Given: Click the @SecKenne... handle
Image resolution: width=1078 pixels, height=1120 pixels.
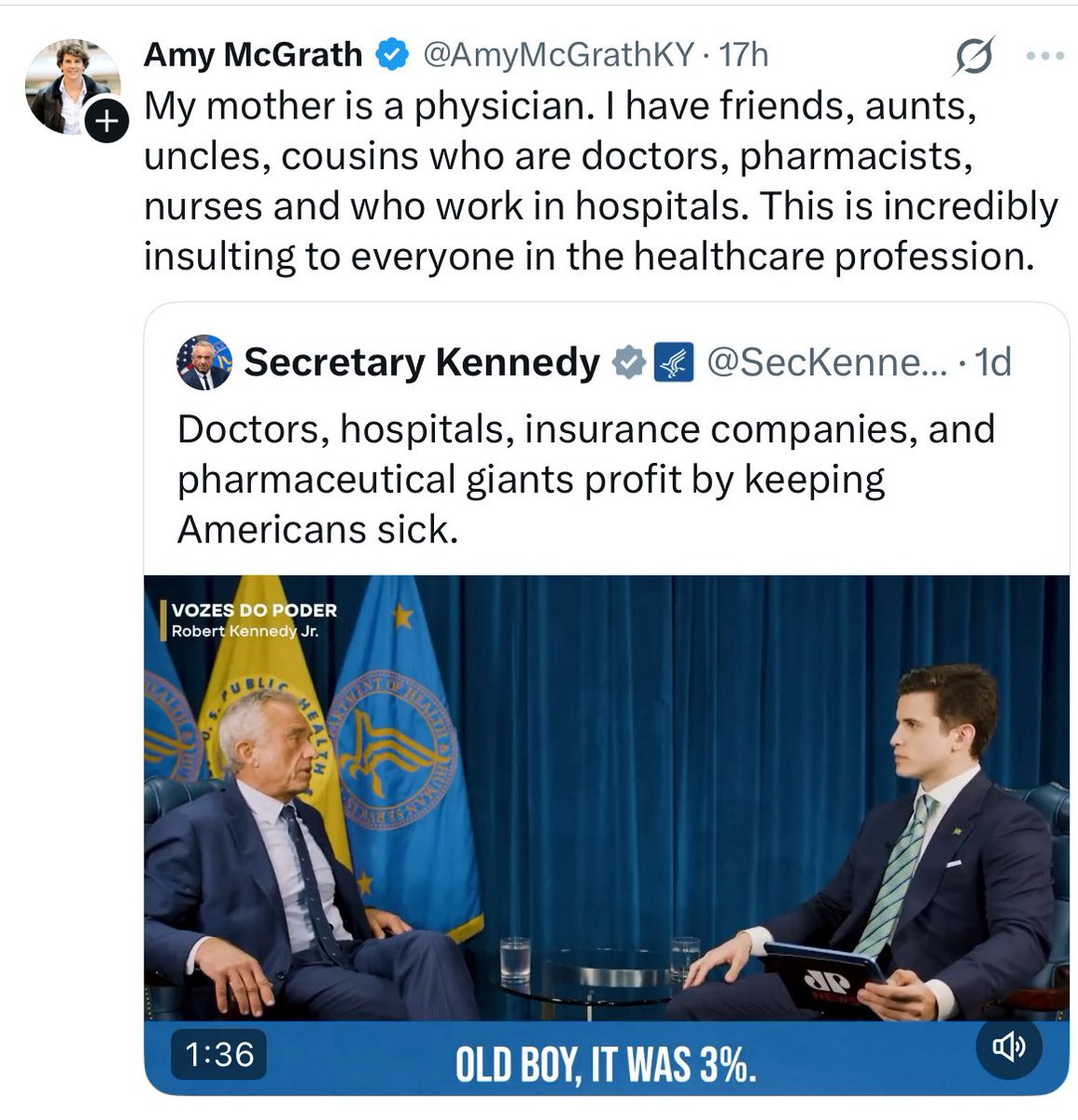Looking at the screenshot, I should click(826, 362).
